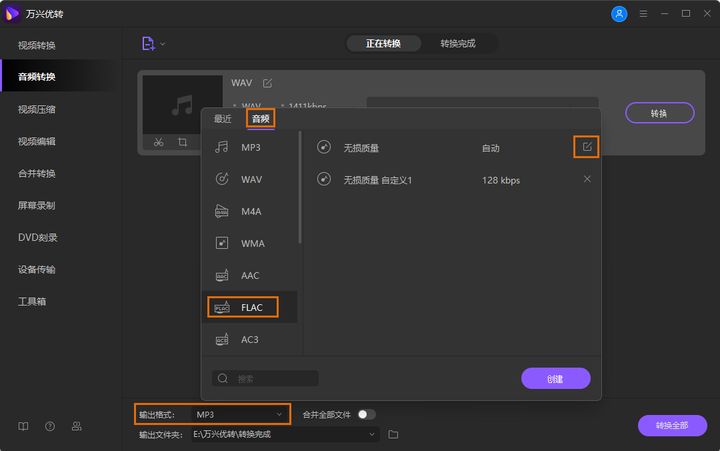
Task: Open 设备传输 in sidebar
Action: tap(37, 270)
